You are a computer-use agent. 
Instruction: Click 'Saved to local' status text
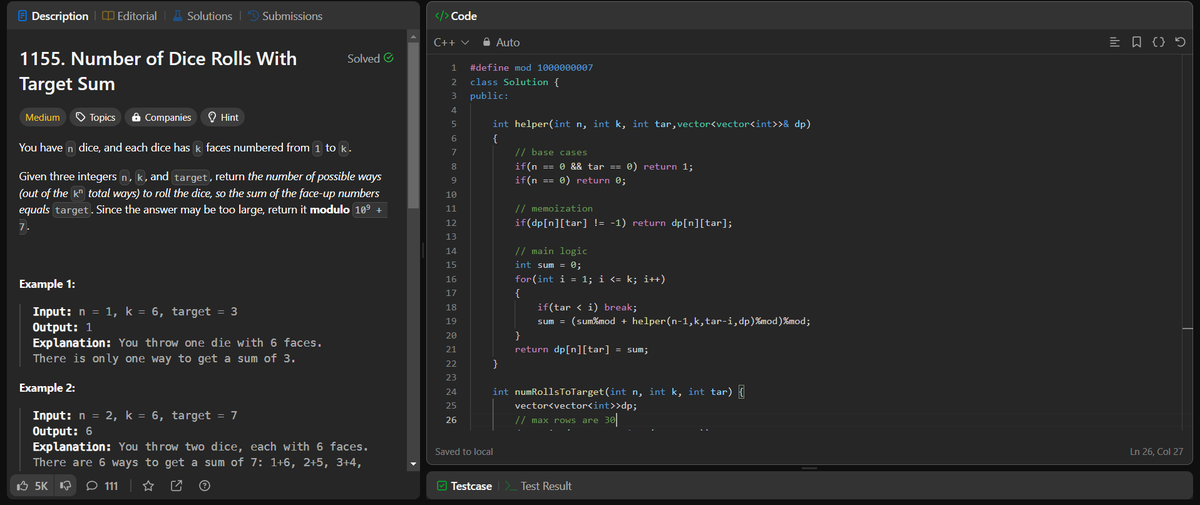tap(464, 452)
